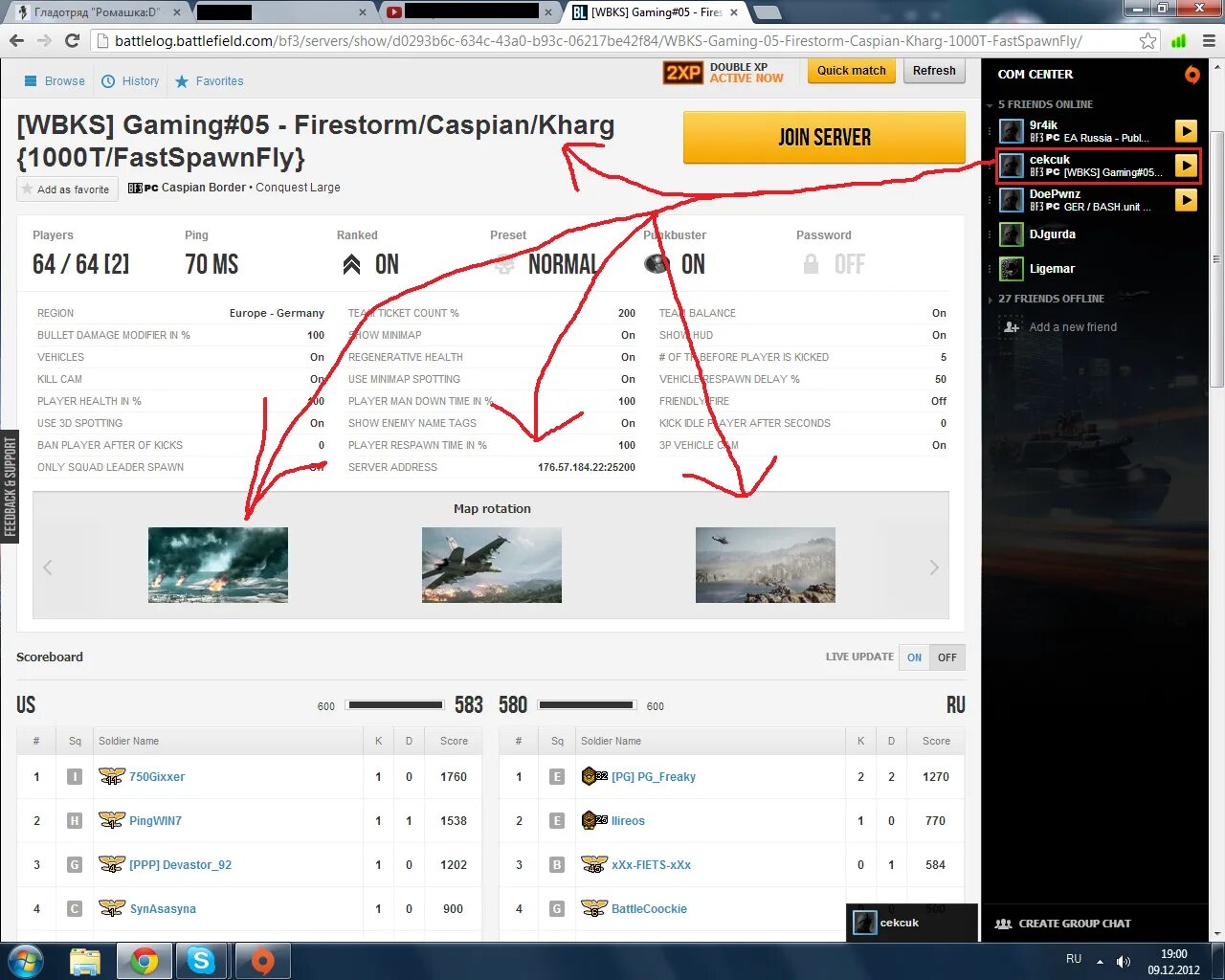The height and width of the screenshot is (980, 1225).
Task: Click the JOIN SERVER button
Action: click(824, 137)
